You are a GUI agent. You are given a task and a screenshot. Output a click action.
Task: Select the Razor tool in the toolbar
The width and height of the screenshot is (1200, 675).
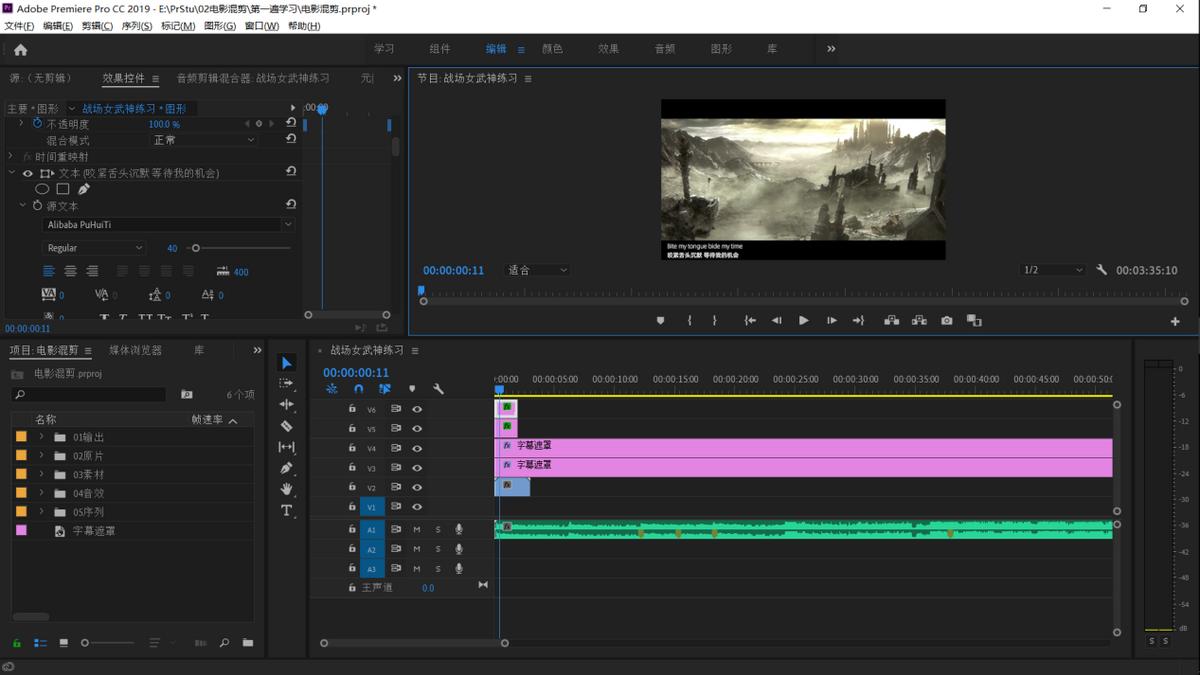point(286,426)
